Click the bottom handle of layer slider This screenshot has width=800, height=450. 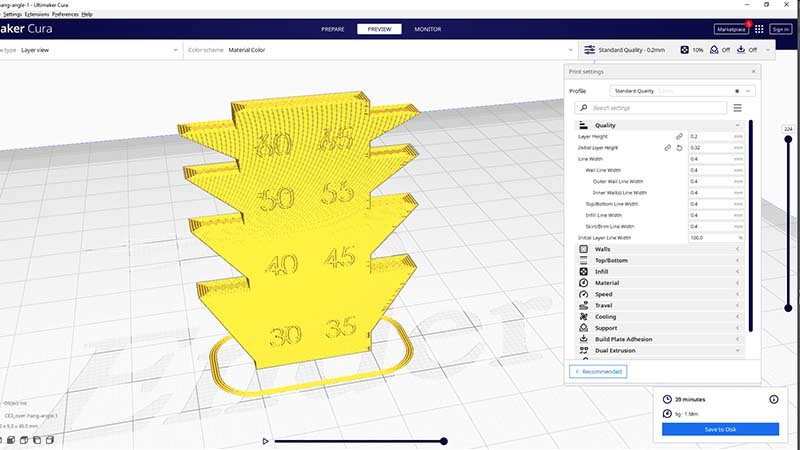[788, 308]
